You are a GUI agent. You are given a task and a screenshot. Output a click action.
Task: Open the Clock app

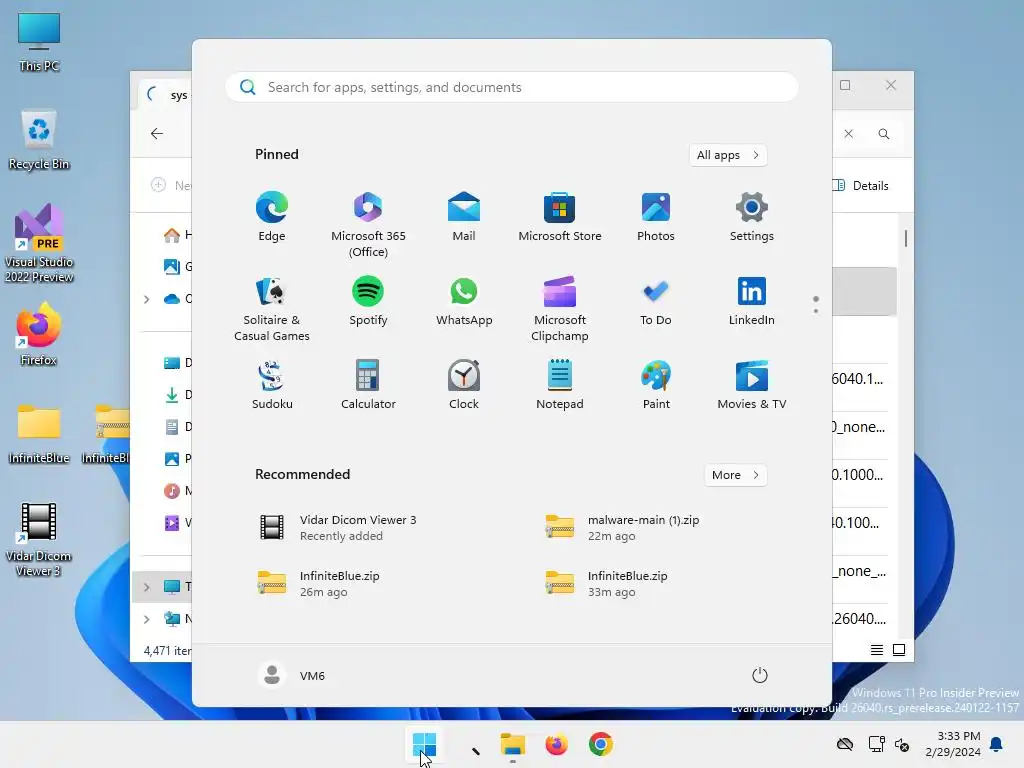point(464,385)
